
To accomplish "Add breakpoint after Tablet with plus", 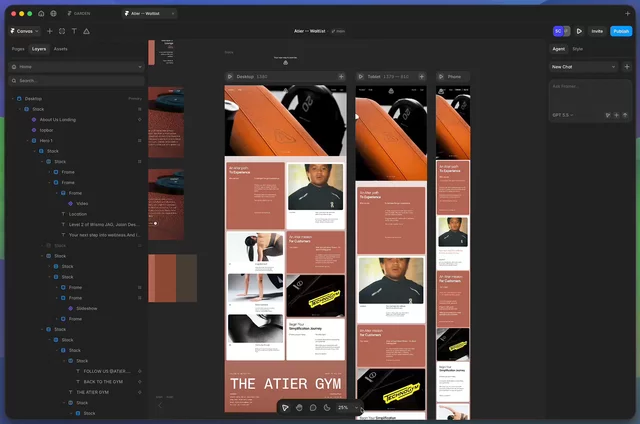I will (x=422, y=76).
